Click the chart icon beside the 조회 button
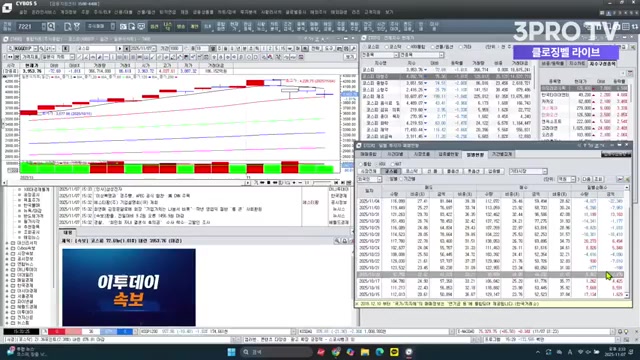This screenshot has height=360, width=640. click(620, 179)
